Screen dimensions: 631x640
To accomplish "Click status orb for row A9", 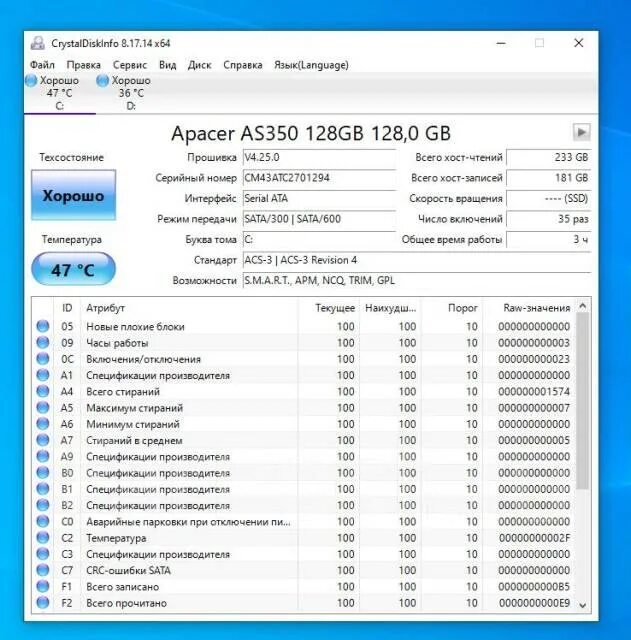I will [43, 456].
